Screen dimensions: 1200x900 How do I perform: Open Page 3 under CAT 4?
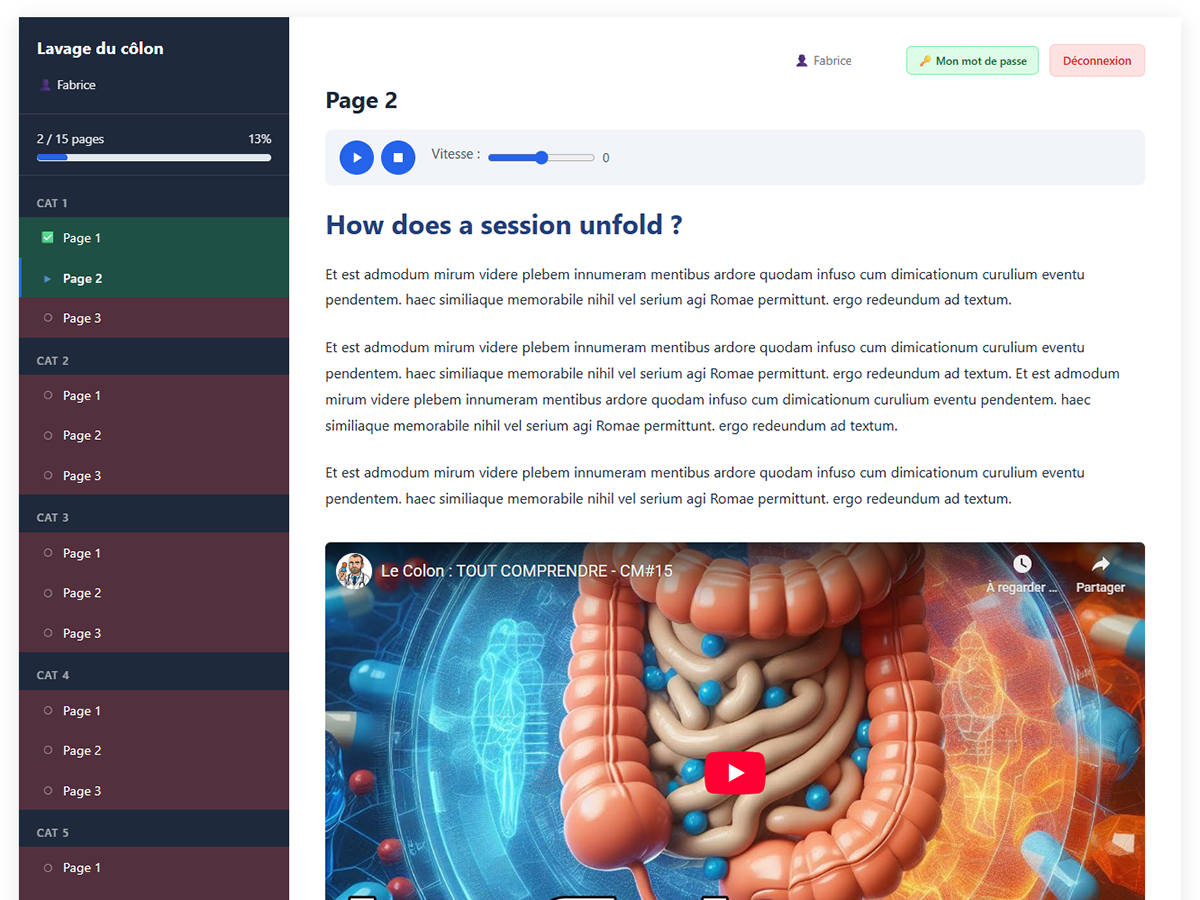click(82, 791)
